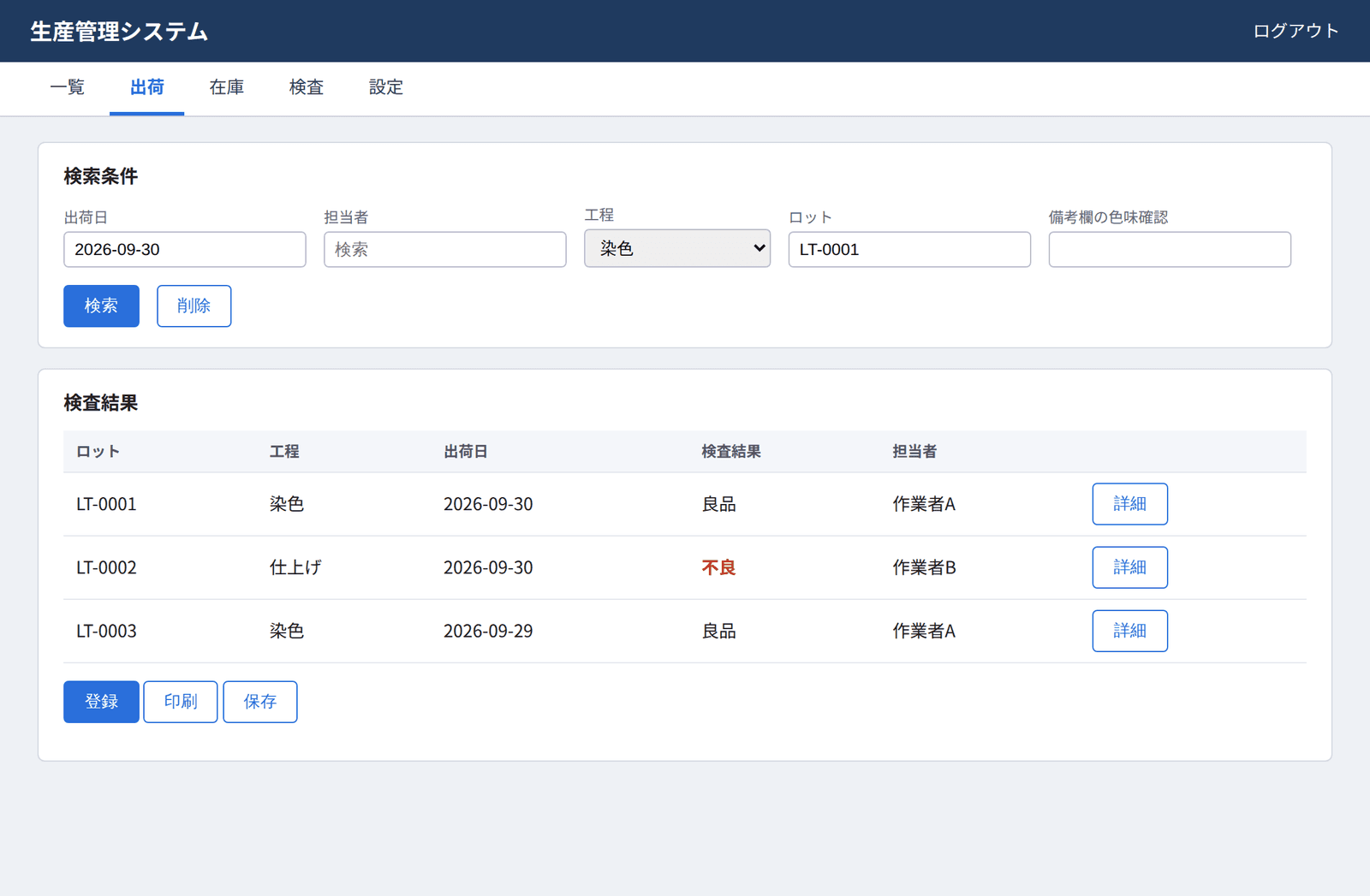Screen dimensions: 1370x896
Task: Click into the 担当者 search field
Action: point(445,249)
